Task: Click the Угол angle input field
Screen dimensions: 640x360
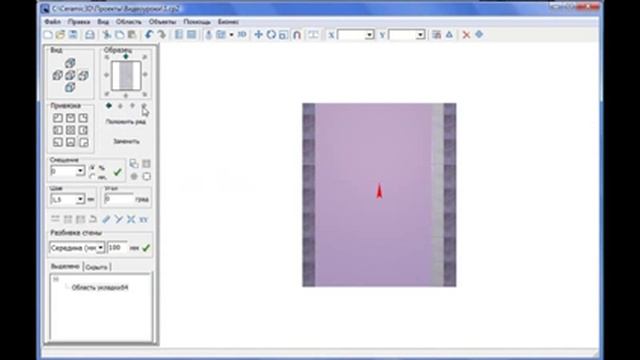Action: [119, 199]
